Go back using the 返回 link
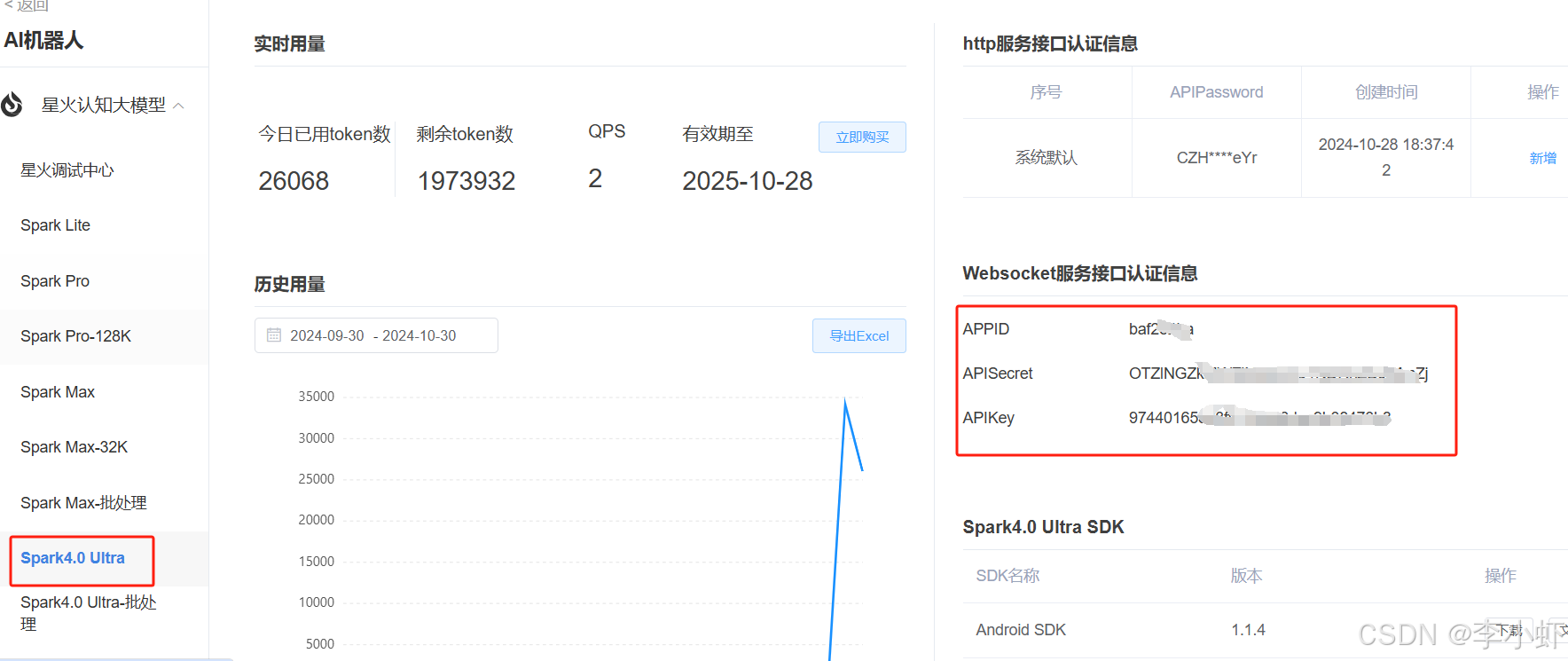 pyautogui.click(x=26, y=5)
